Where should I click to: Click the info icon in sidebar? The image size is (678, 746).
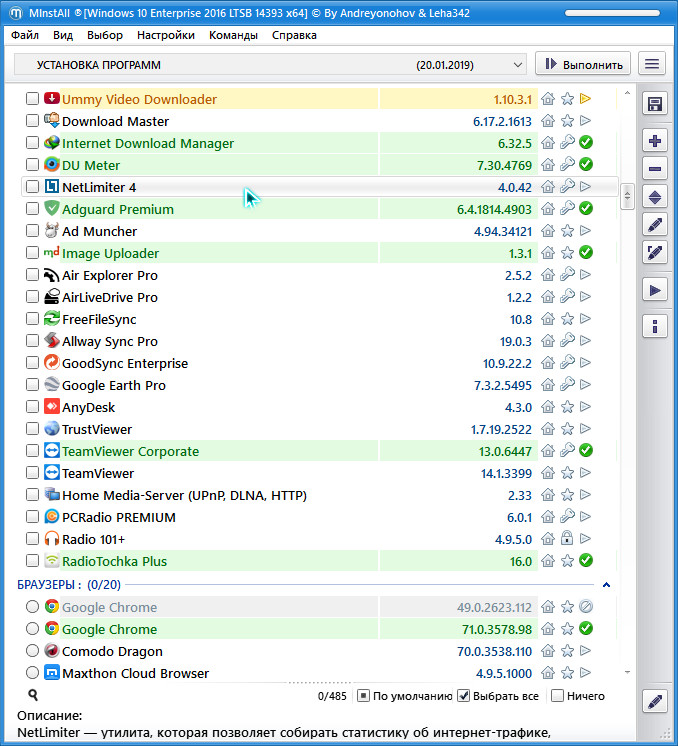(655, 326)
